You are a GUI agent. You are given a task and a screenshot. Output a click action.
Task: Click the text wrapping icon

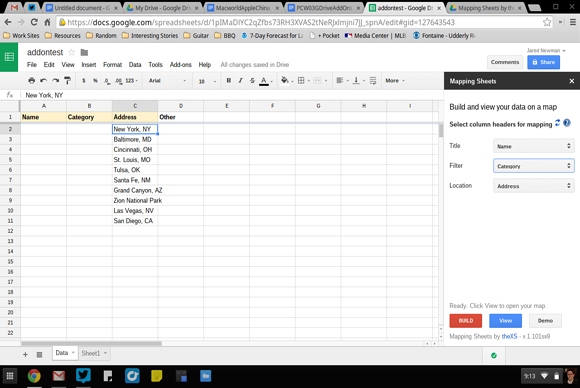(373, 80)
